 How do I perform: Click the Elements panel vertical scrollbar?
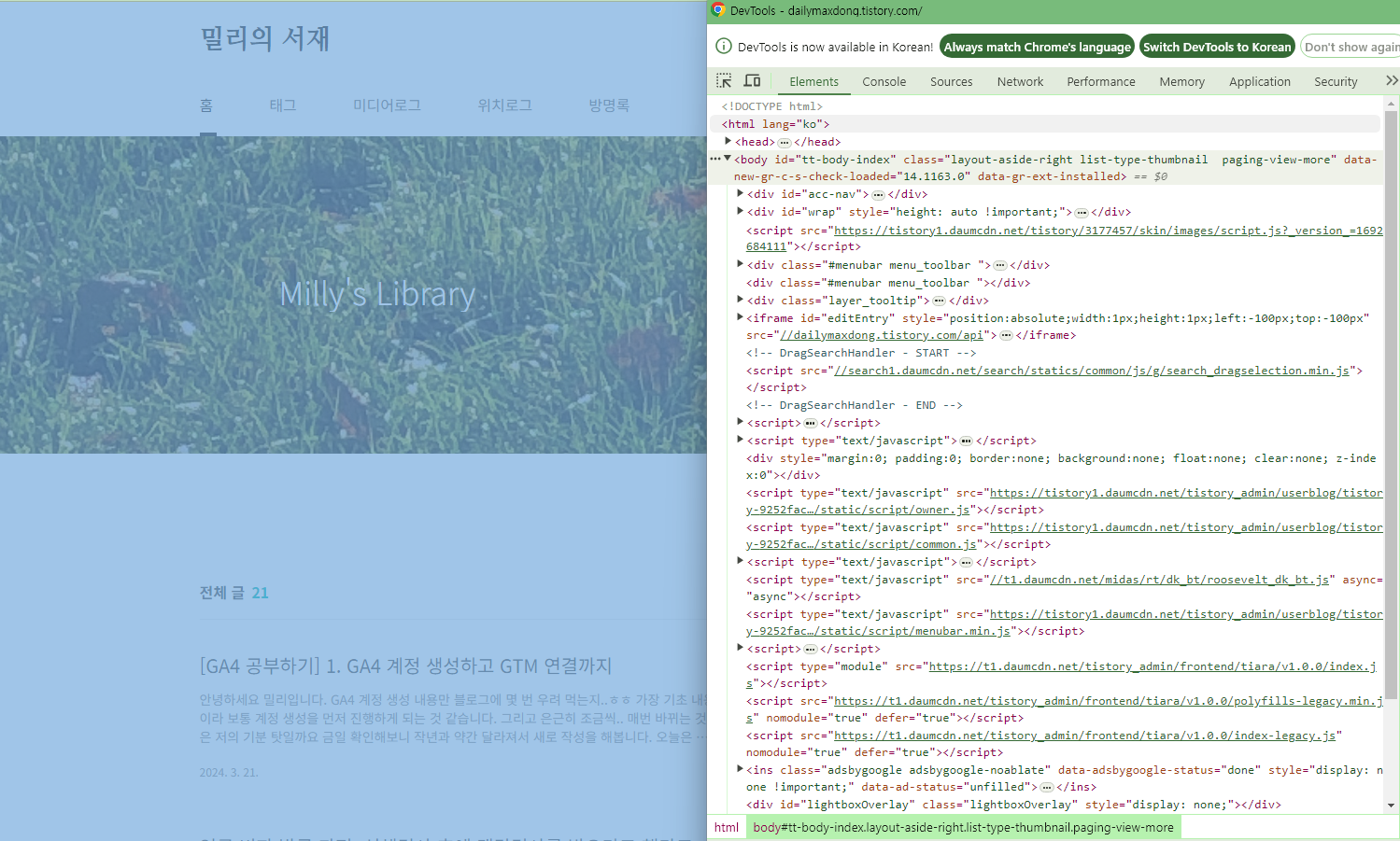(x=1391, y=403)
